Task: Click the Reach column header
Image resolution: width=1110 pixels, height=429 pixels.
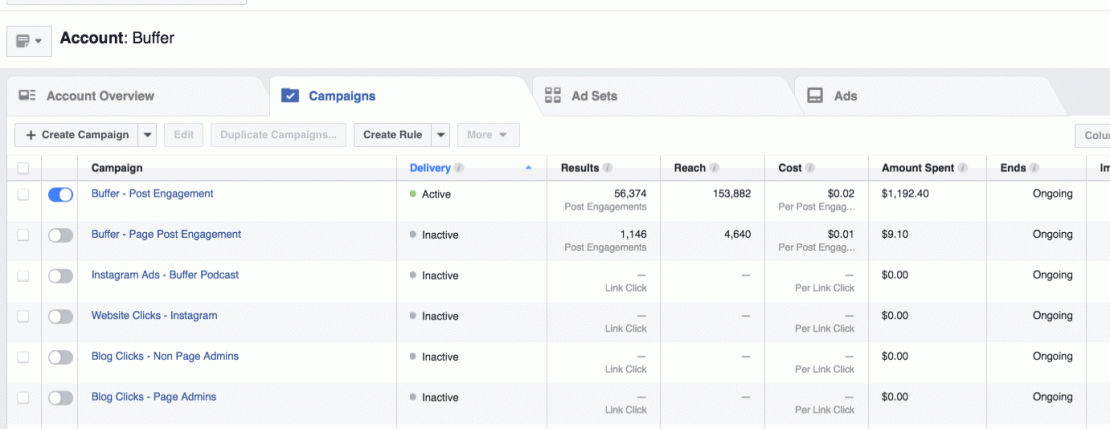Action: tap(690, 168)
